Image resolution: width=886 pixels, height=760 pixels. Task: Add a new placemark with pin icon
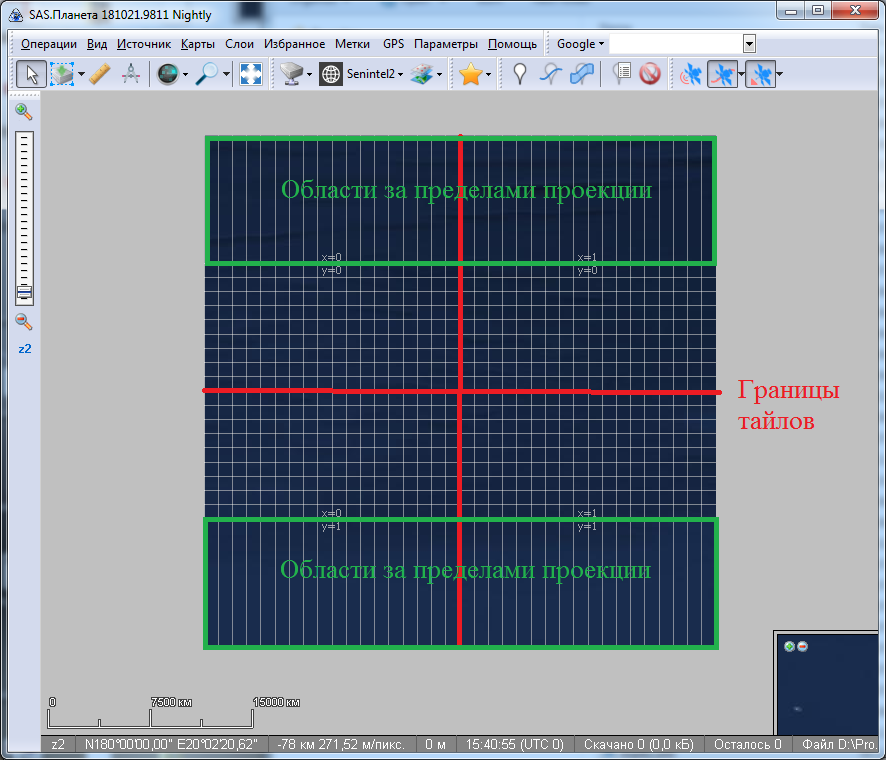point(519,74)
